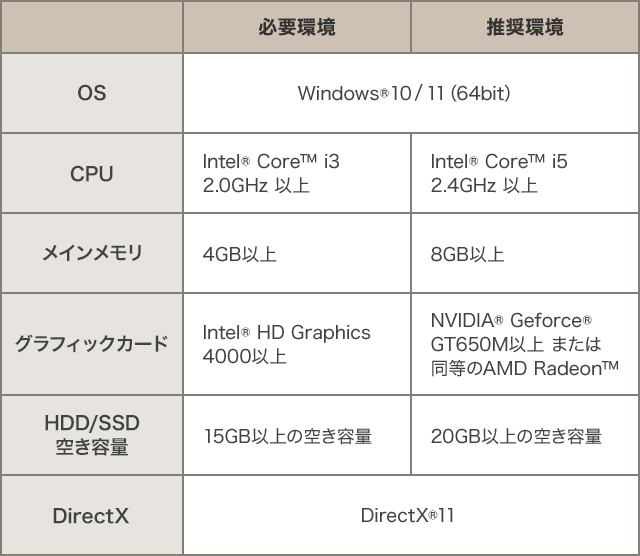Click the 15GB以上の空き容量 cell
640x556 pixels.
click(x=297, y=435)
